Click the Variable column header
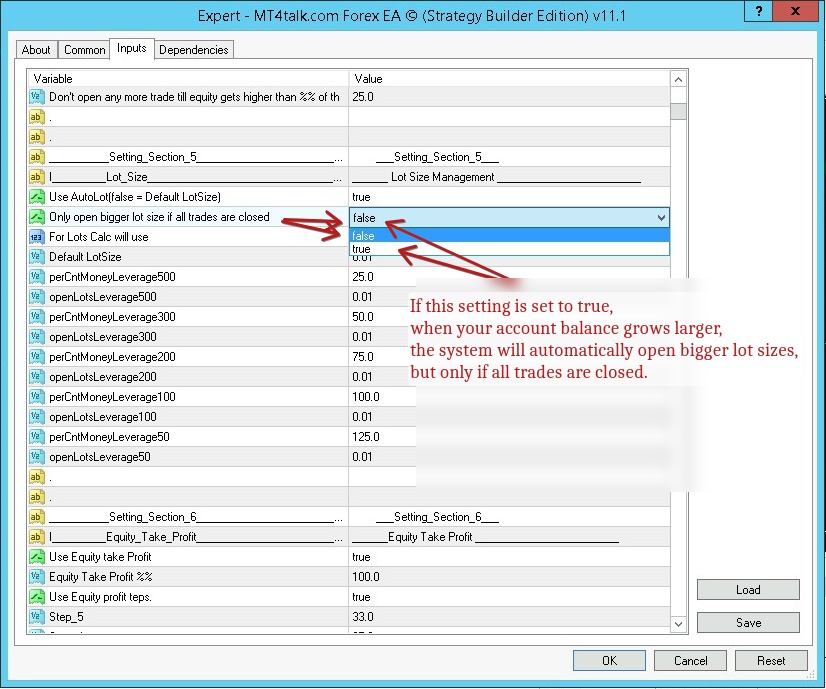The width and height of the screenshot is (826, 689). point(188,79)
